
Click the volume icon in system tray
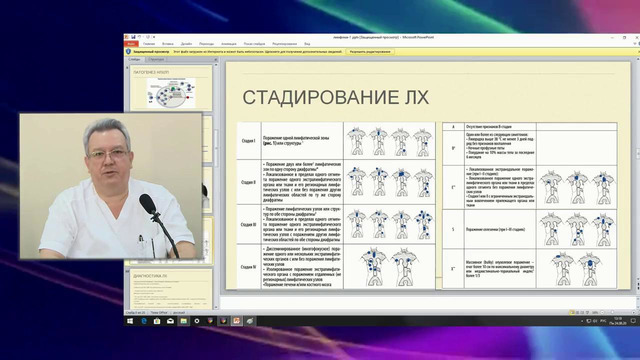click(x=595, y=321)
